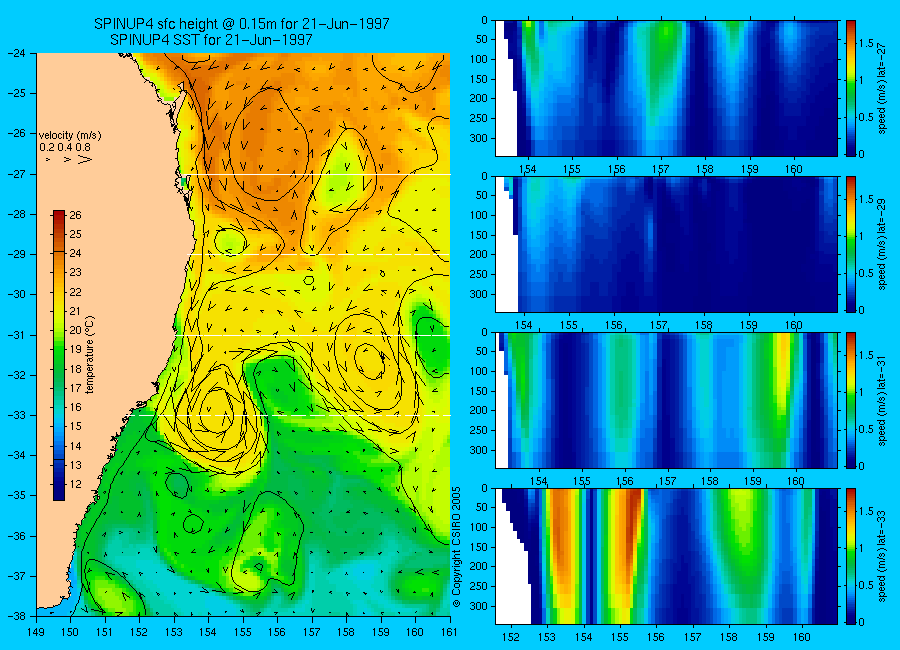
Task: Open the lat=-31 speed section panel
Action: click(666, 400)
